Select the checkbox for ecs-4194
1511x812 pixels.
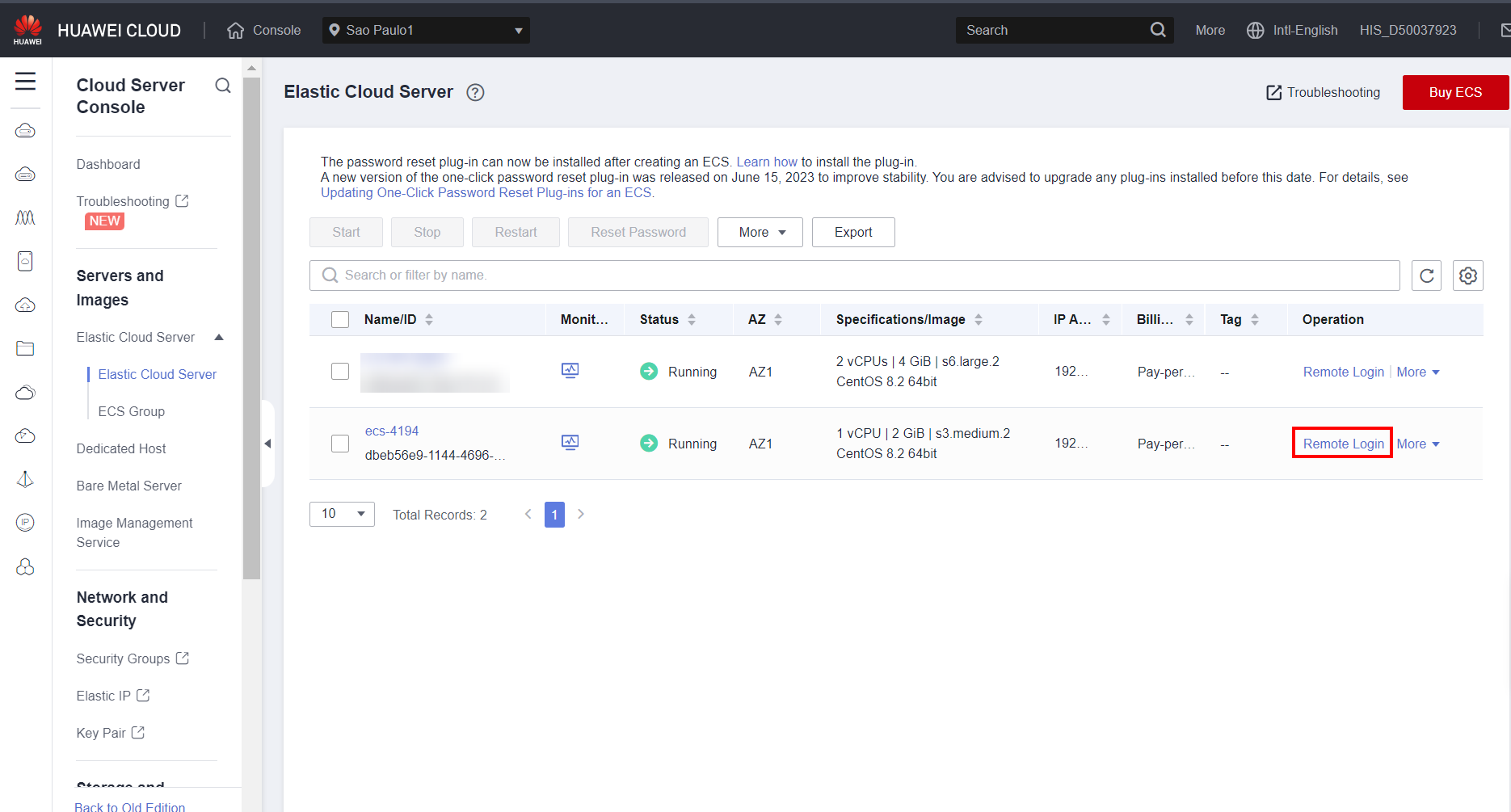340,444
